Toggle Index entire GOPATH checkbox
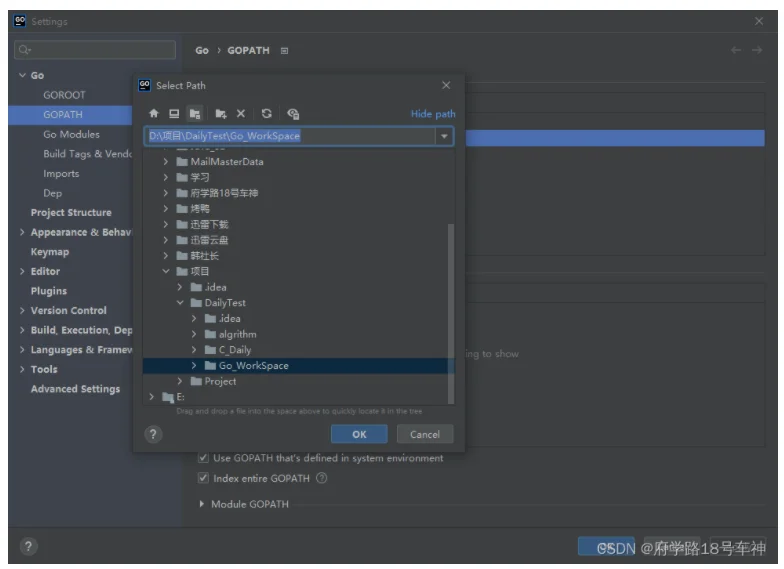Image resolution: width=784 pixels, height=569 pixels. coord(203,478)
